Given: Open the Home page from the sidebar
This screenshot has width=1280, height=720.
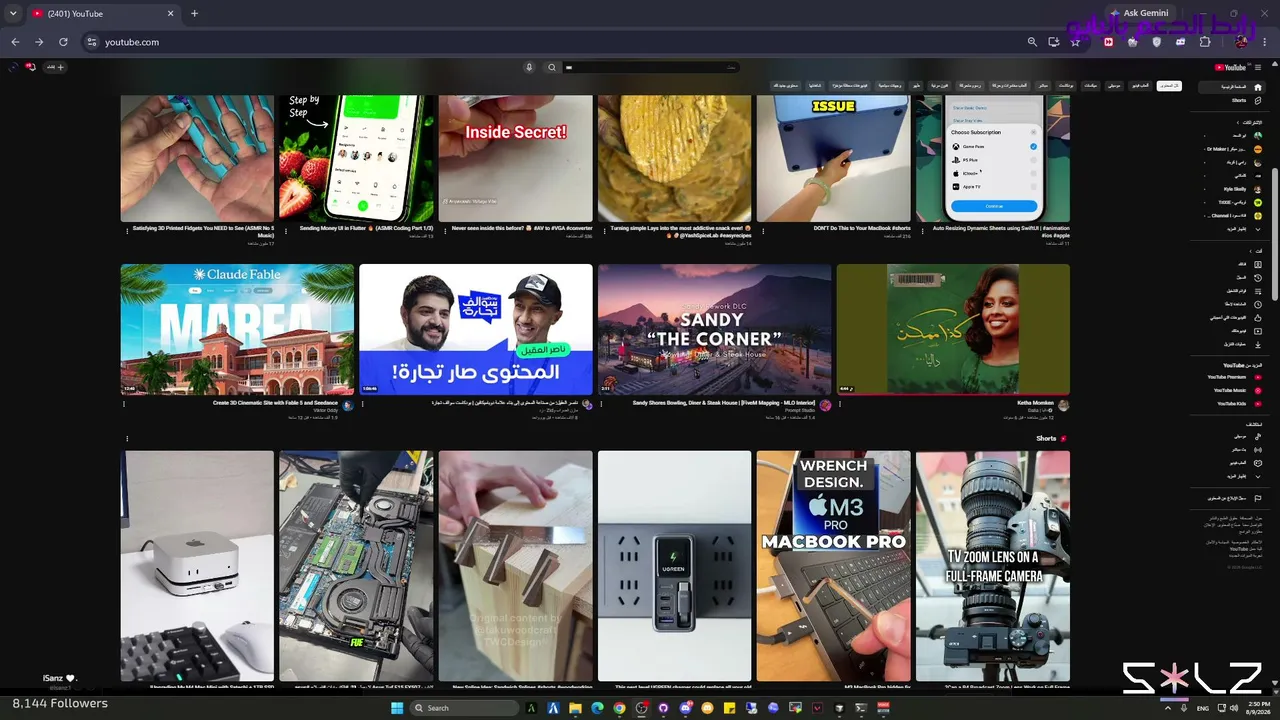Looking at the screenshot, I should click(1231, 87).
